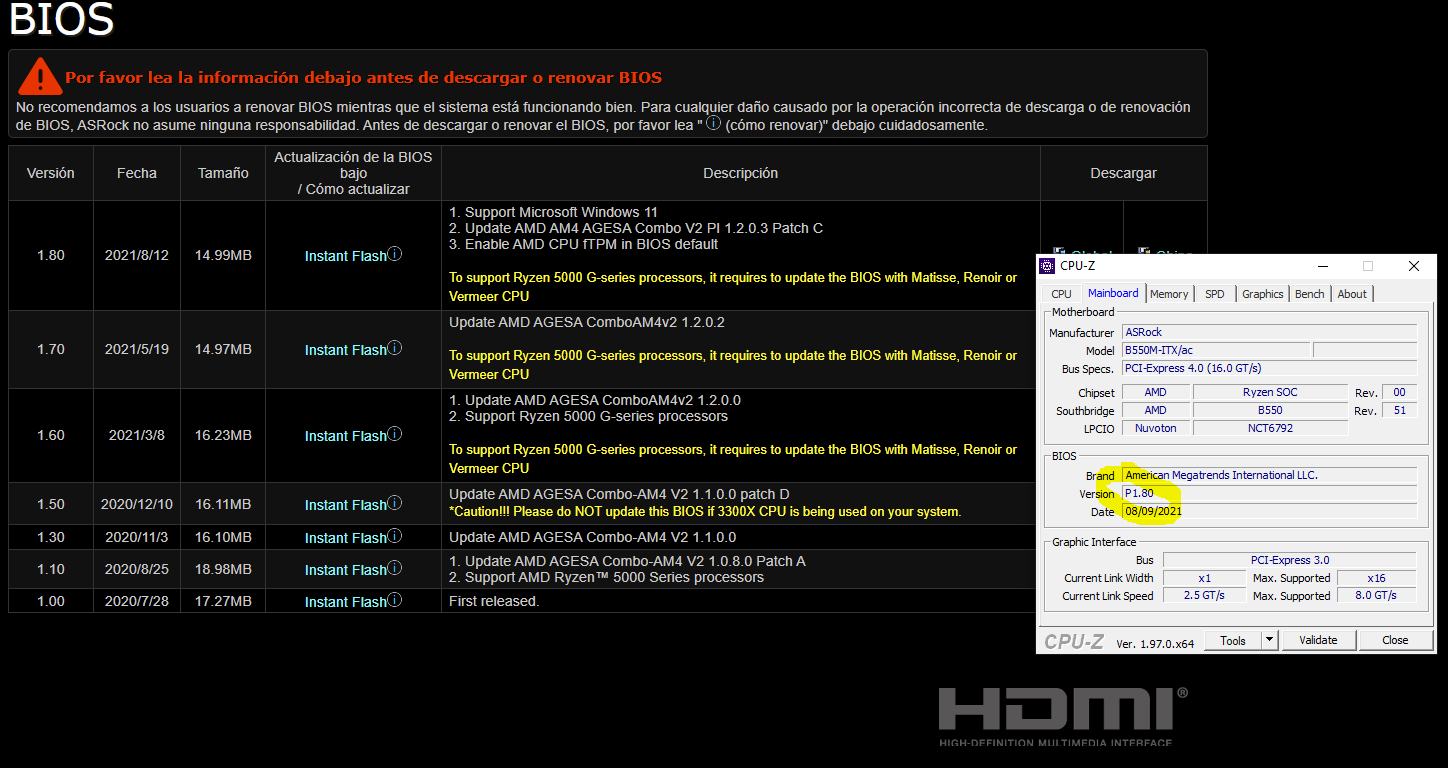
Task: Click the Southbridge field showing B550
Action: (x=1270, y=410)
